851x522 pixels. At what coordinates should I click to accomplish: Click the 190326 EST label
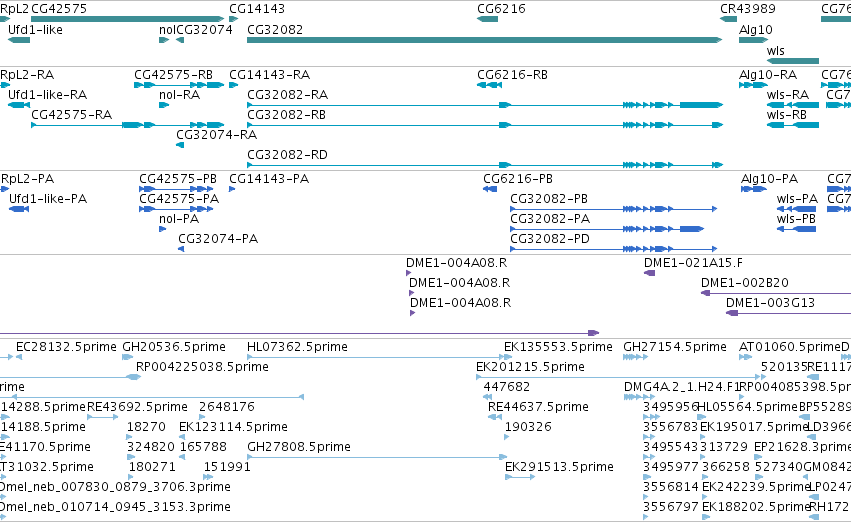tap(528, 428)
